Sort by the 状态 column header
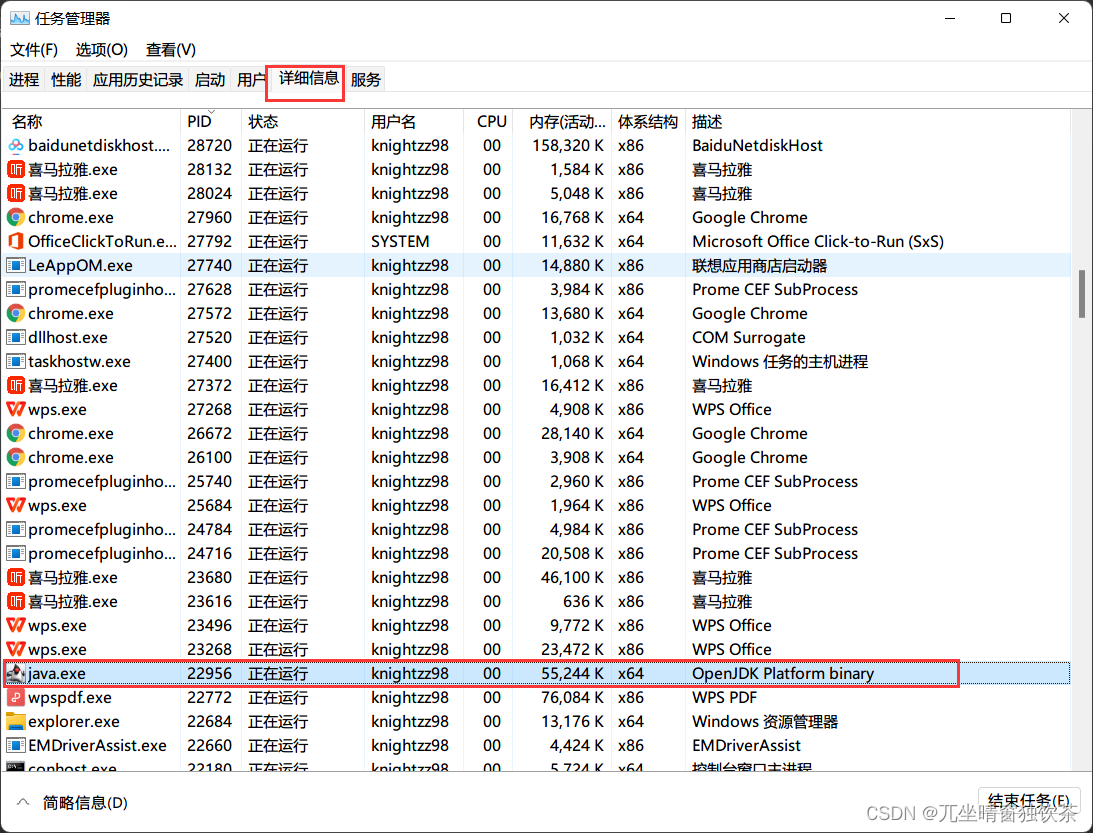 click(x=303, y=121)
